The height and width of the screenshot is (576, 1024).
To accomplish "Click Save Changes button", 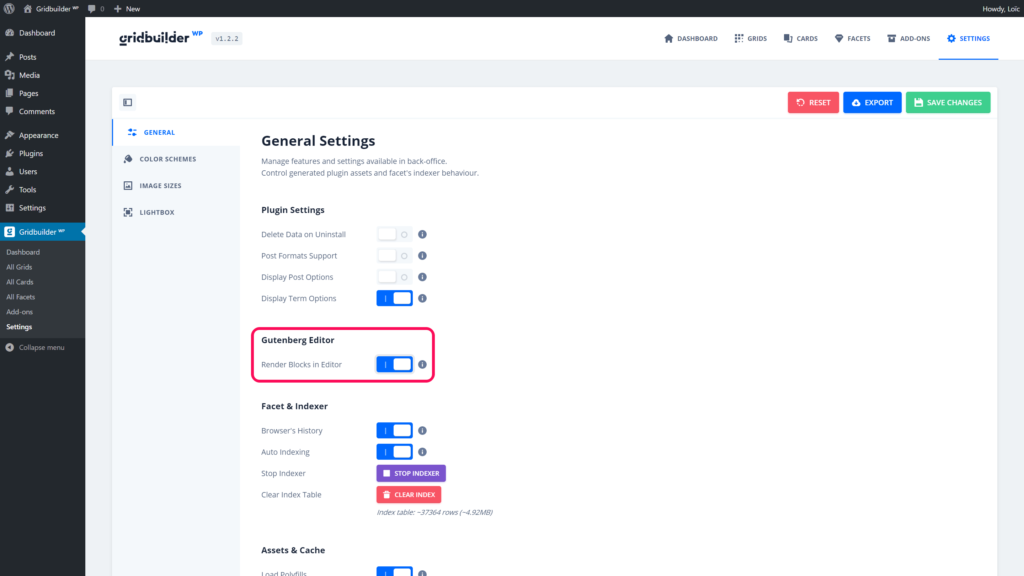I will [948, 103].
